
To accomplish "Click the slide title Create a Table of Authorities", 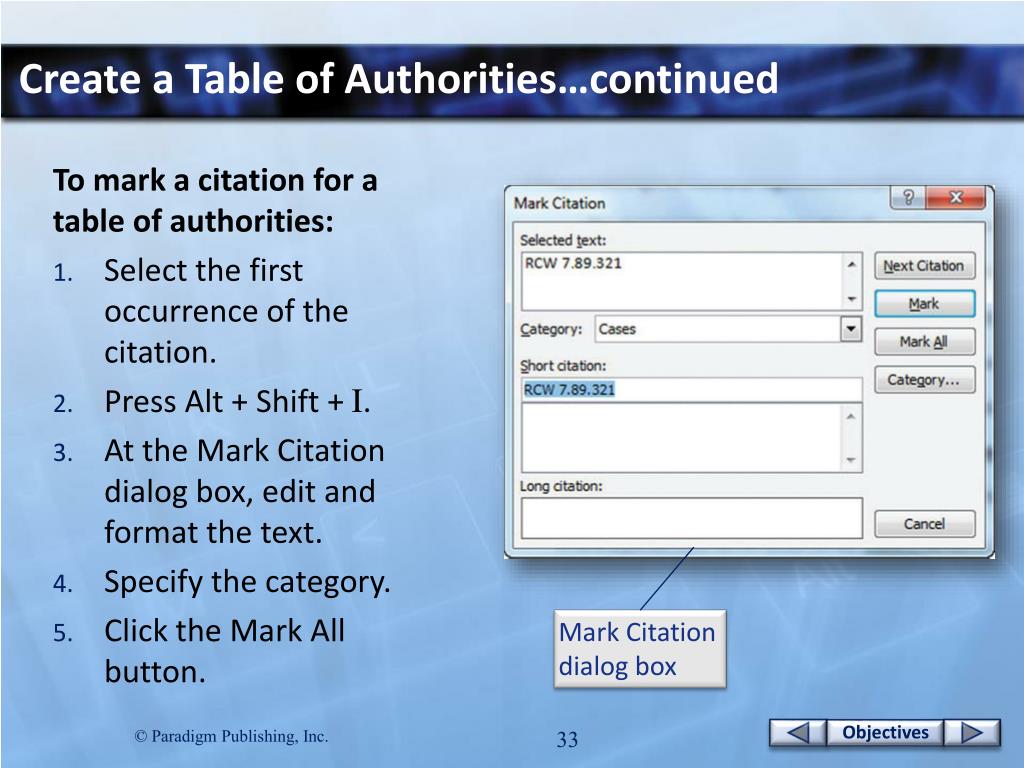I will click(398, 79).
